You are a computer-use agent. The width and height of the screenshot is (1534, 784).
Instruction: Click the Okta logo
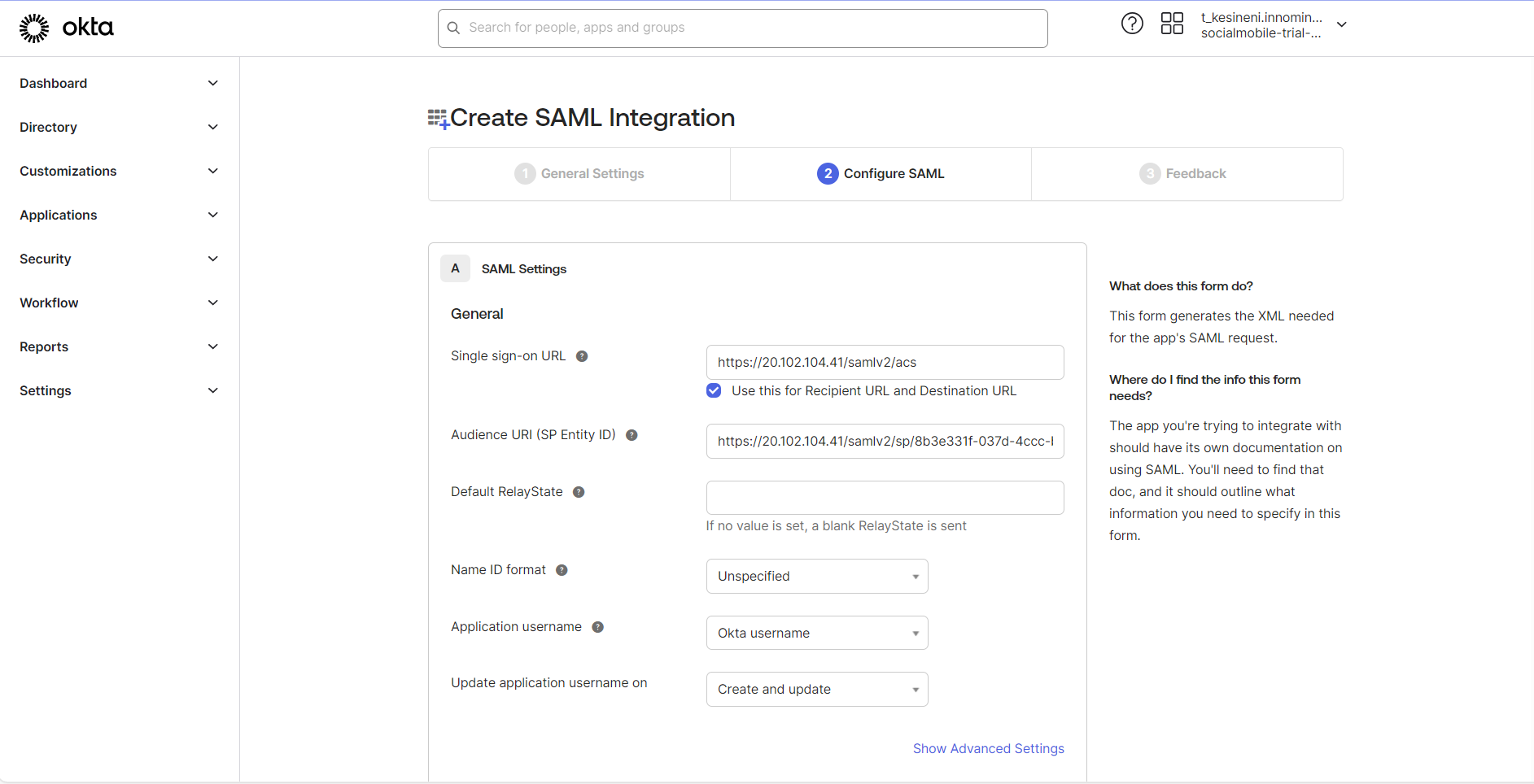(67, 27)
